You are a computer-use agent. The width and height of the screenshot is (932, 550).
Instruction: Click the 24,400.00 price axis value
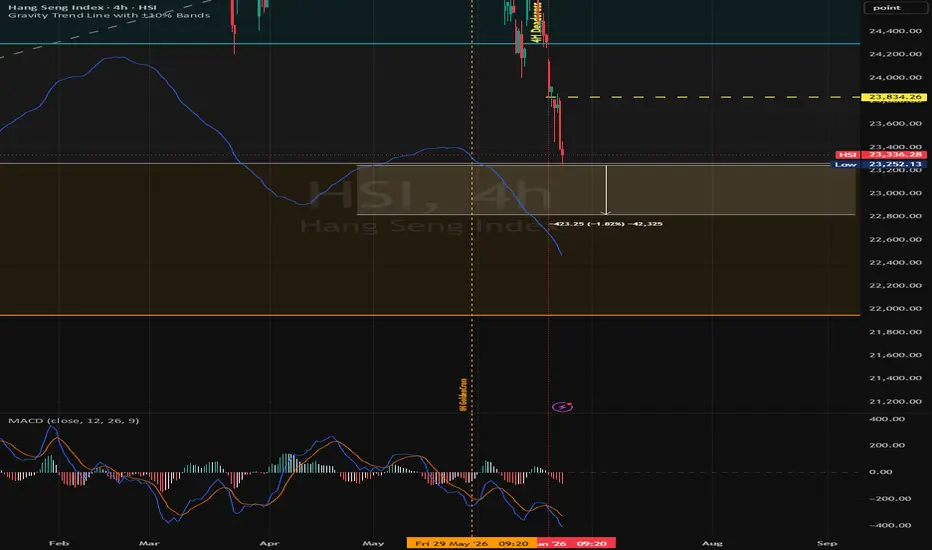click(x=895, y=31)
